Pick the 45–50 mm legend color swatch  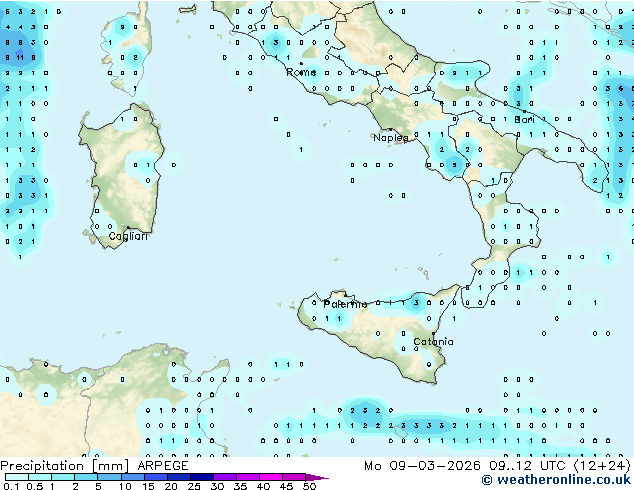294,477
